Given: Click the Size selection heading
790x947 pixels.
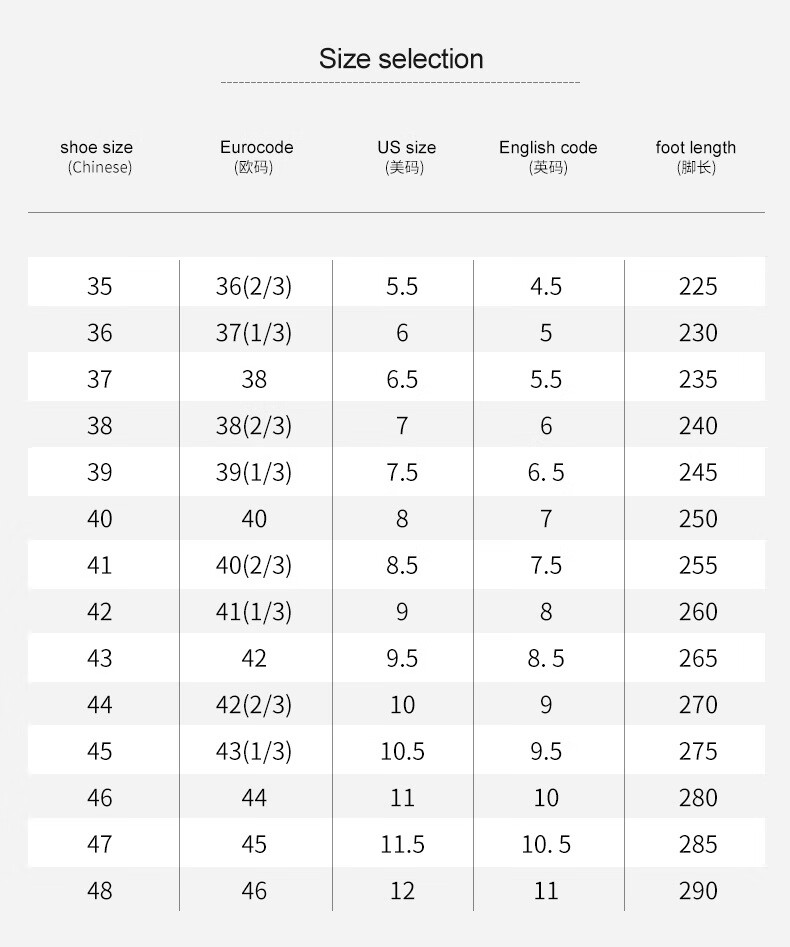Looking at the screenshot, I should tap(401, 59).
